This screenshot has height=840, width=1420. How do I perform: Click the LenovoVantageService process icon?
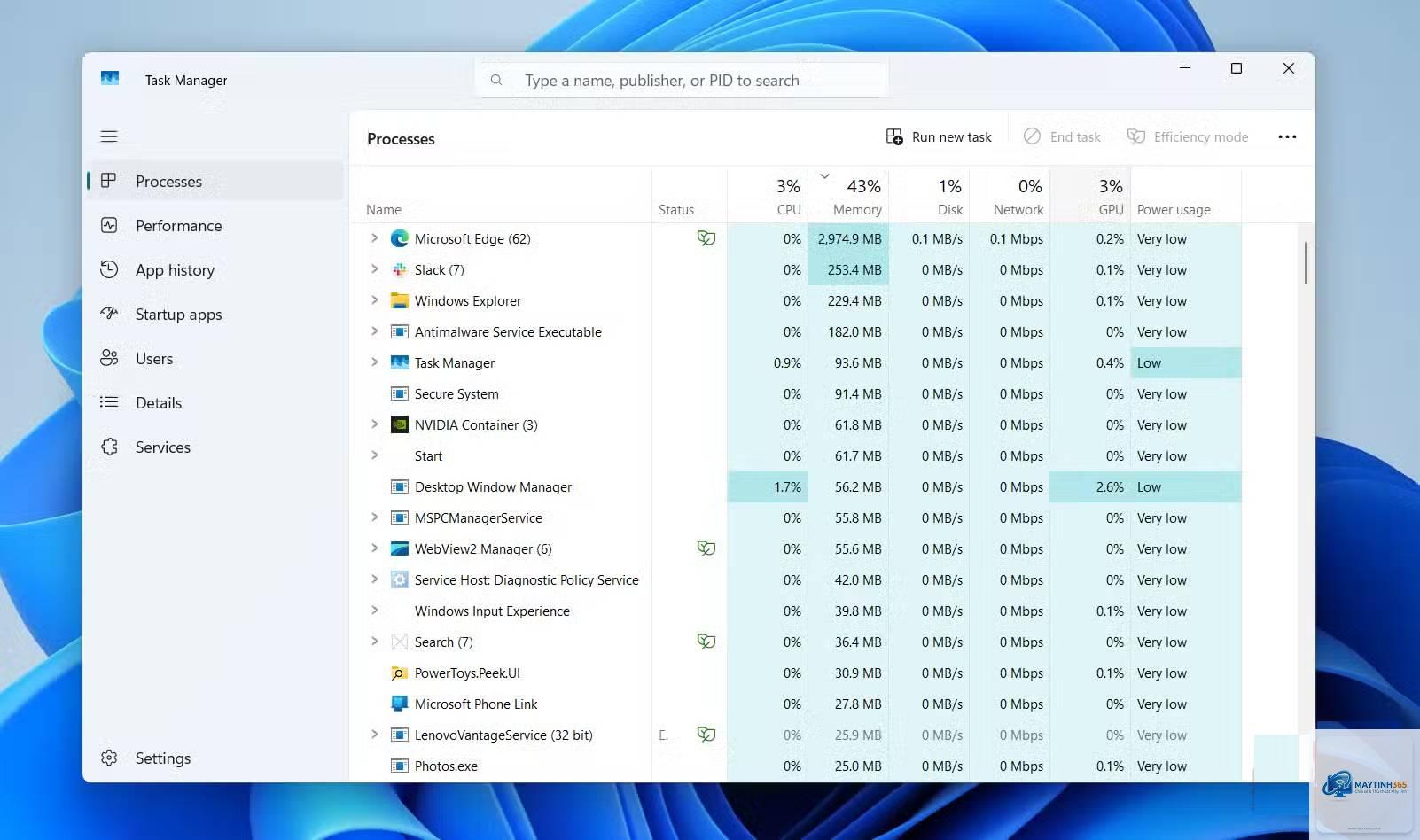click(400, 735)
